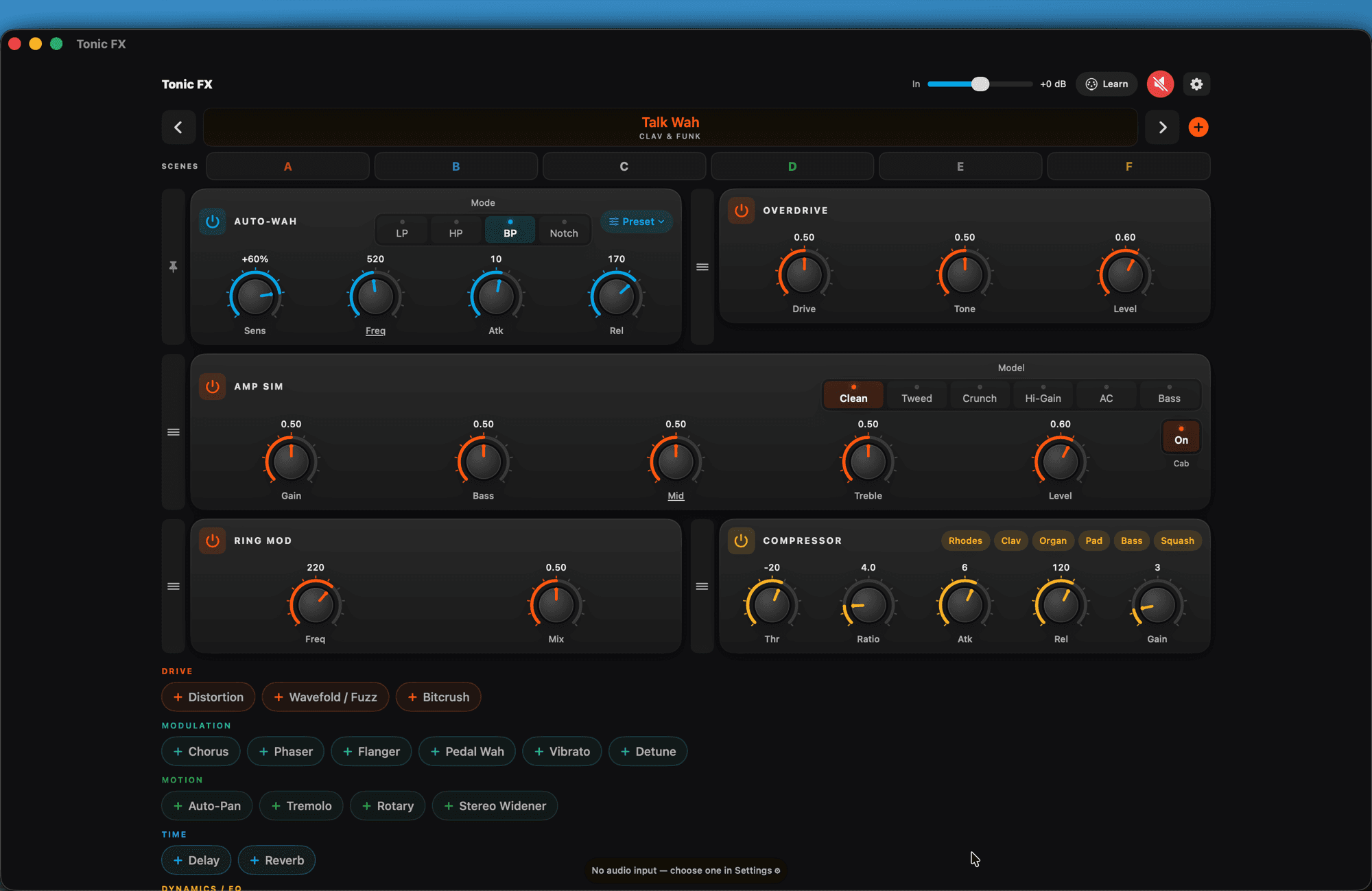Switch to scene E

point(960,167)
